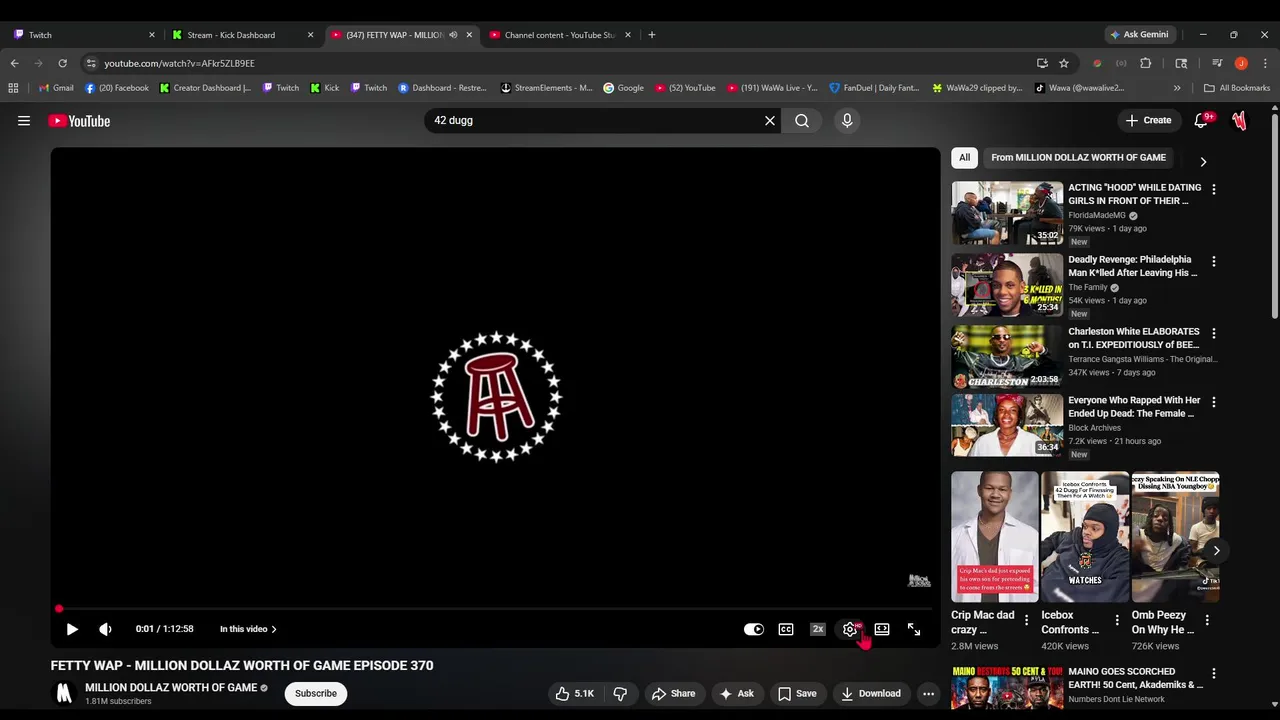This screenshot has height=720, width=1280.
Task: Click the address bar URL
Action: coord(180,63)
